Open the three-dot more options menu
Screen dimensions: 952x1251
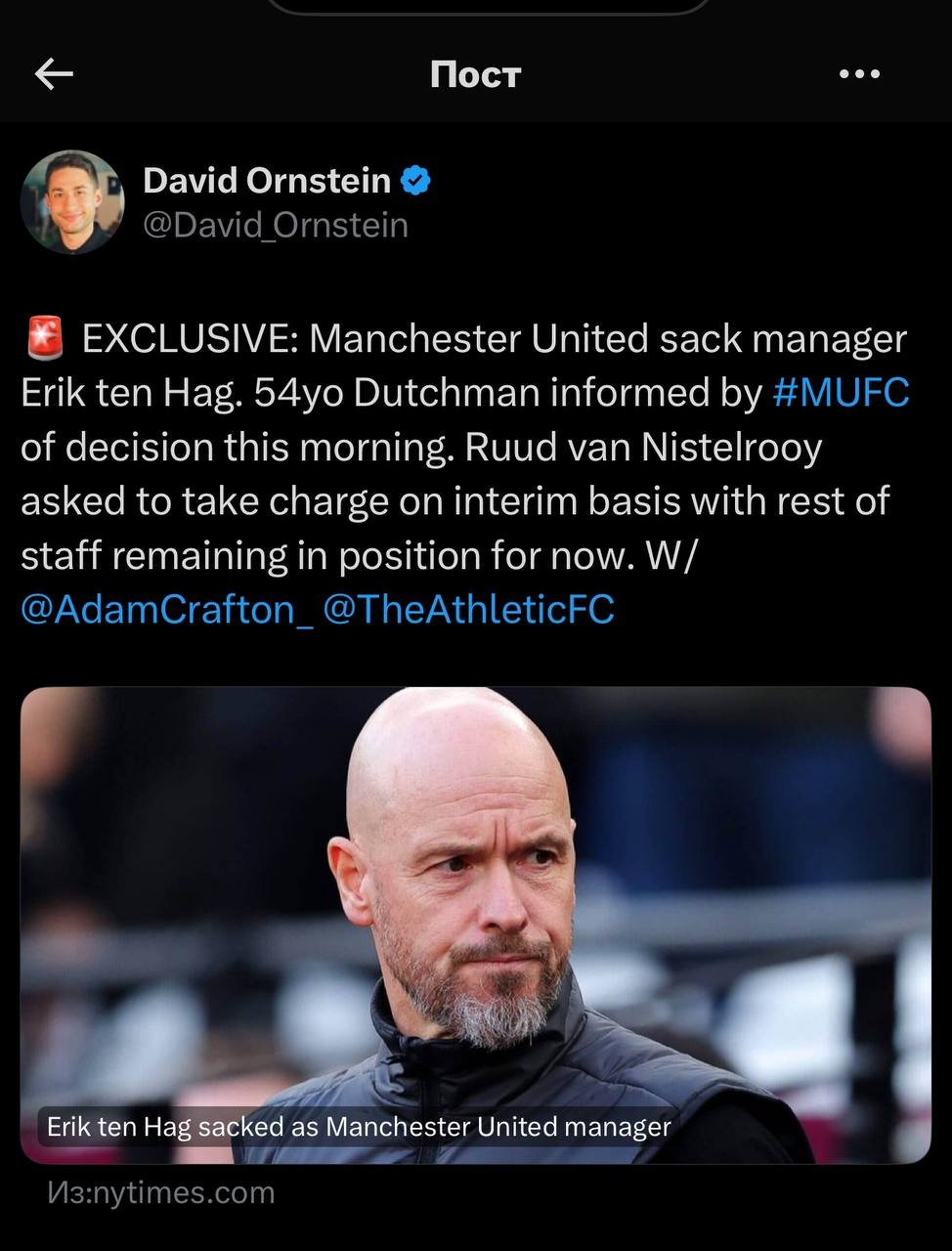click(x=859, y=73)
